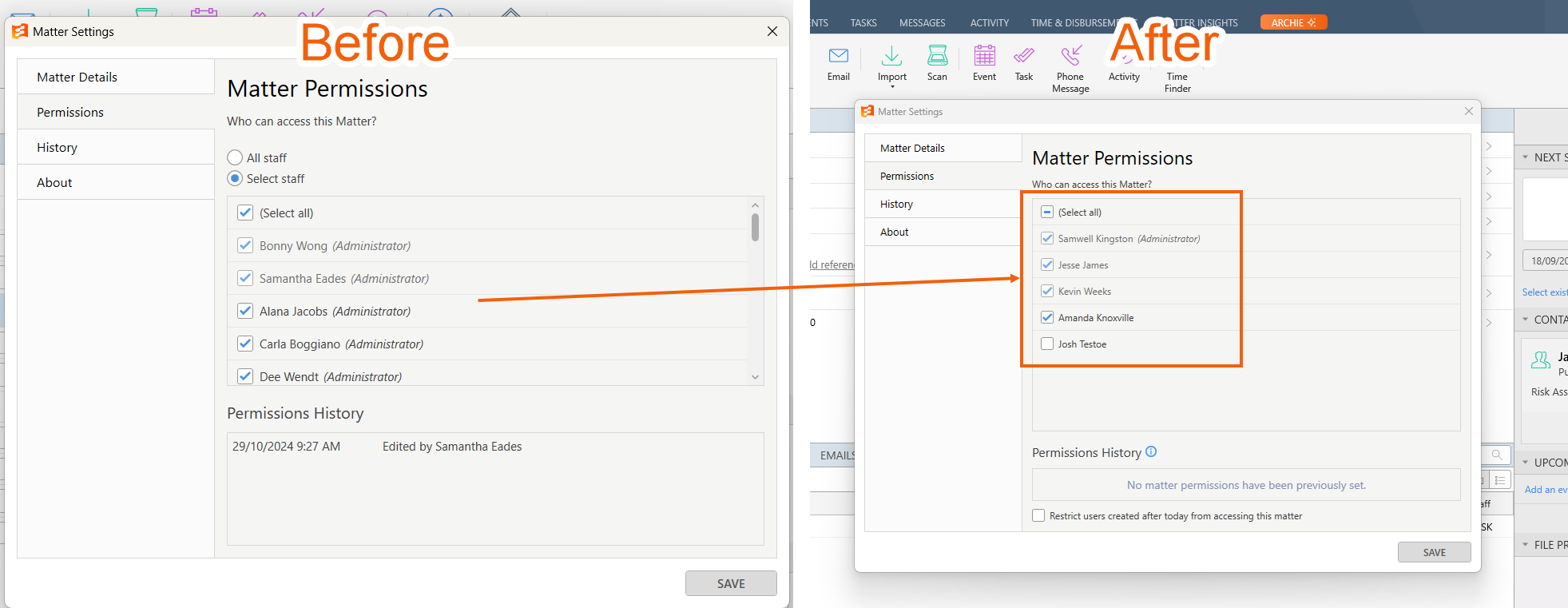Click the SAVE button in the right dialog
The width and height of the screenshot is (1568, 608).
pos(1434,552)
